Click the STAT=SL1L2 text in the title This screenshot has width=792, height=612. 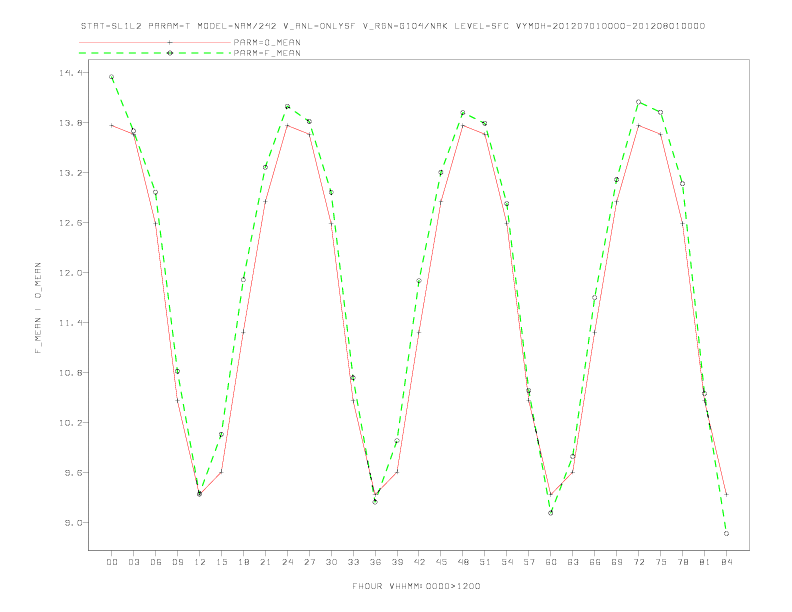(111, 26)
